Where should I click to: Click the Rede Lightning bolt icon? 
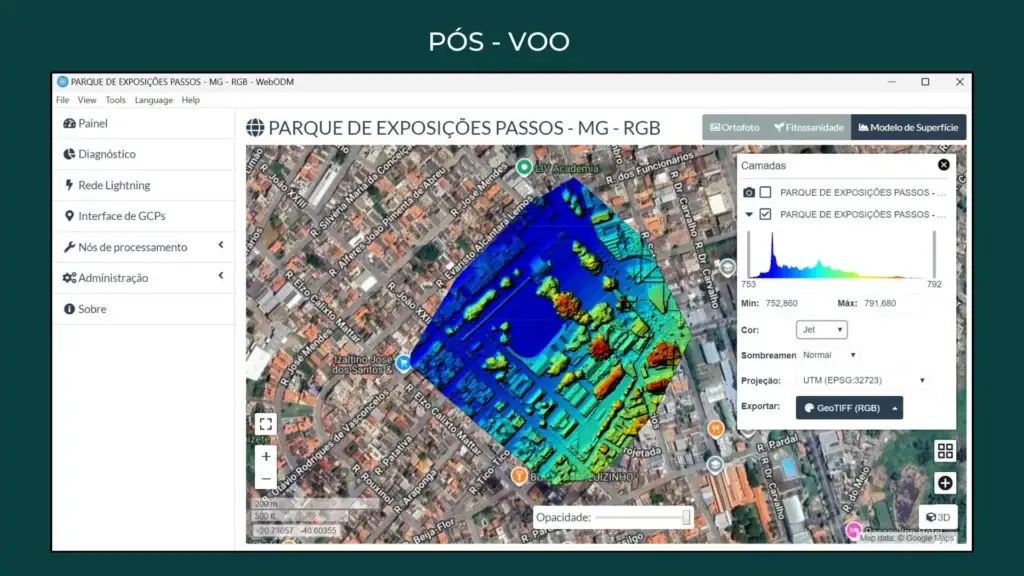point(69,185)
